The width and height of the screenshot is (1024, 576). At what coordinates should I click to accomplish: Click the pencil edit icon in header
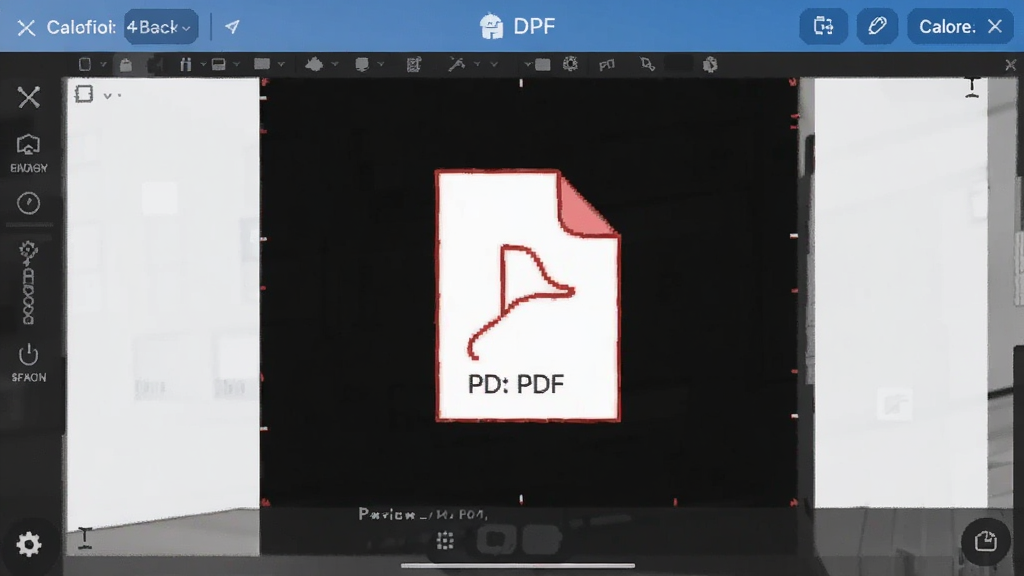[877, 26]
